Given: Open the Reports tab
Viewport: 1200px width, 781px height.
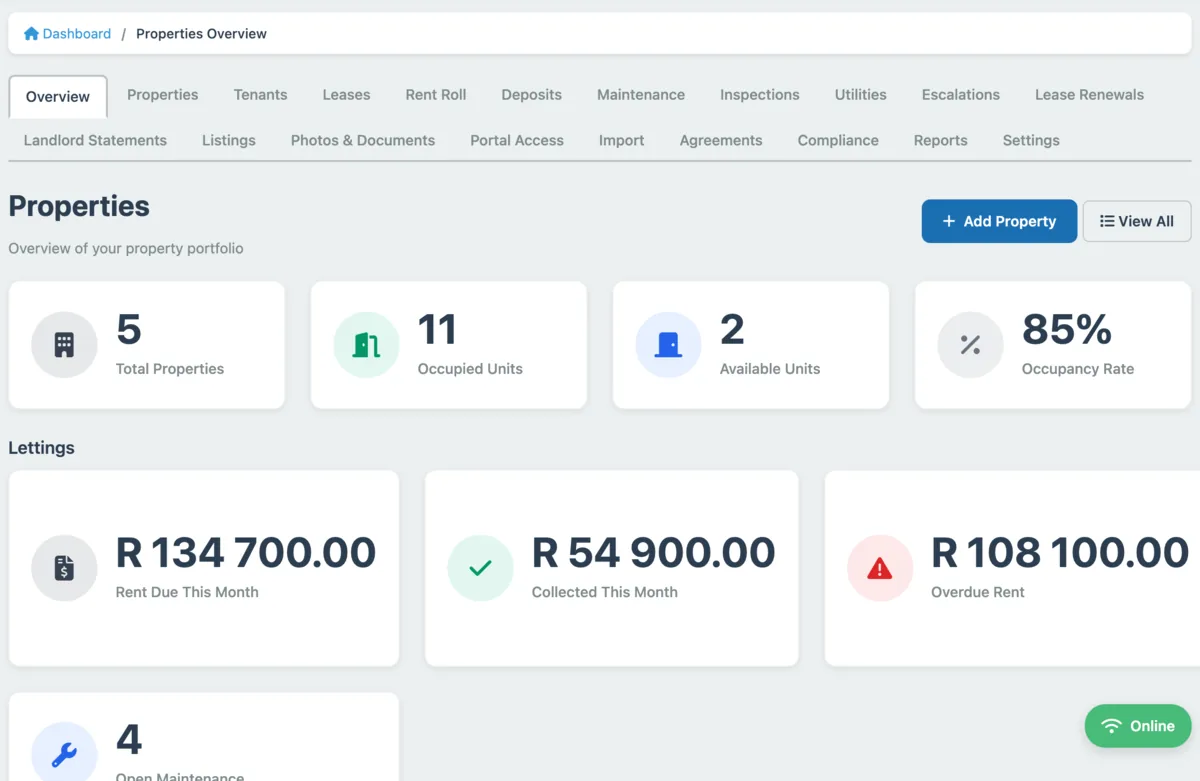Looking at the screenshot, I should 941,141.
